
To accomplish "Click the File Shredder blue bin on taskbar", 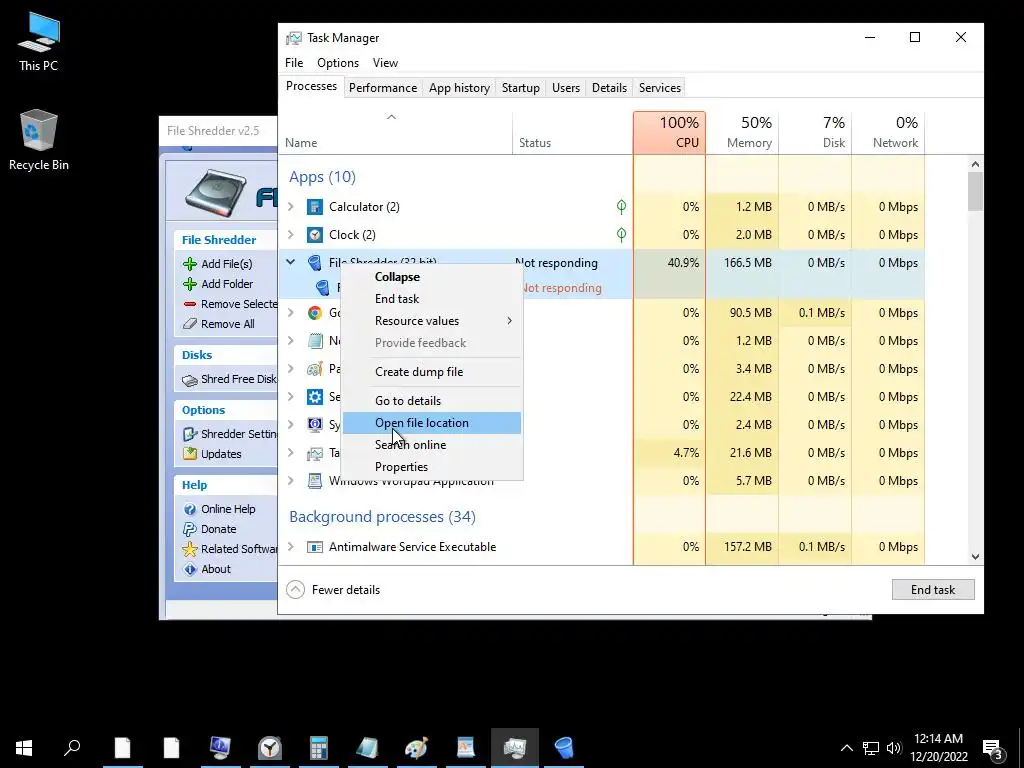I will 564,748.
